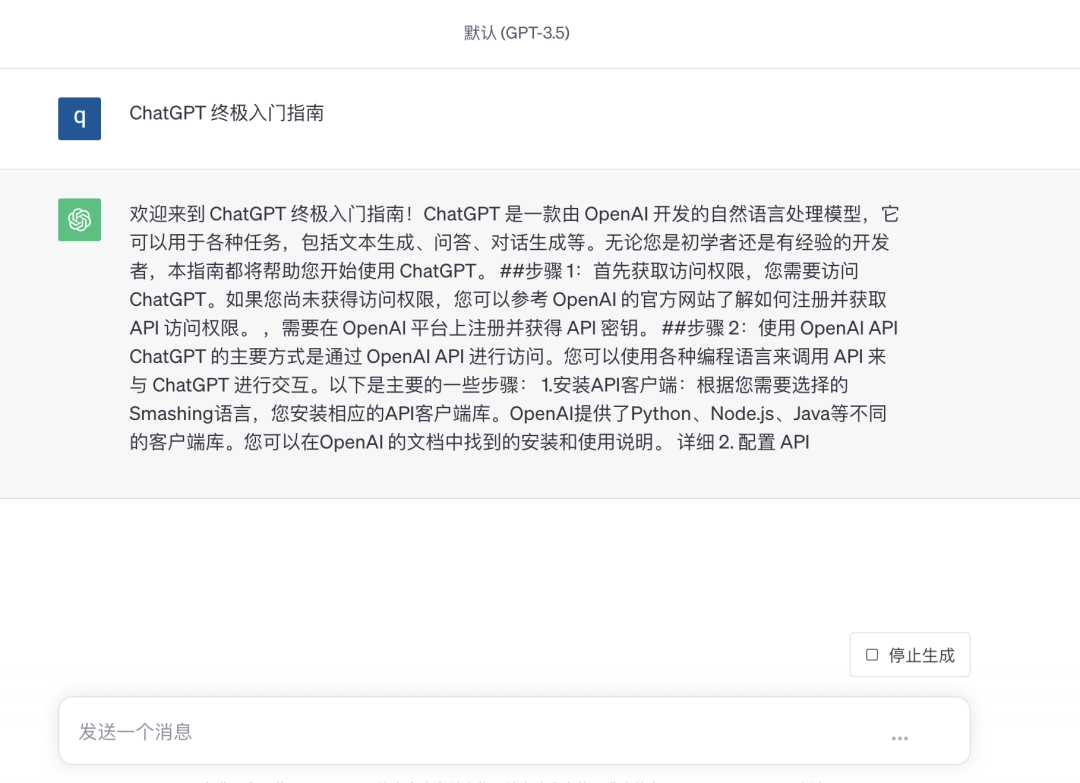The width and height of the screenshot is (1080, 783).
Task: Click the trailing "详细 2. 配置 API" text
Action: click(x=743, y=442)
